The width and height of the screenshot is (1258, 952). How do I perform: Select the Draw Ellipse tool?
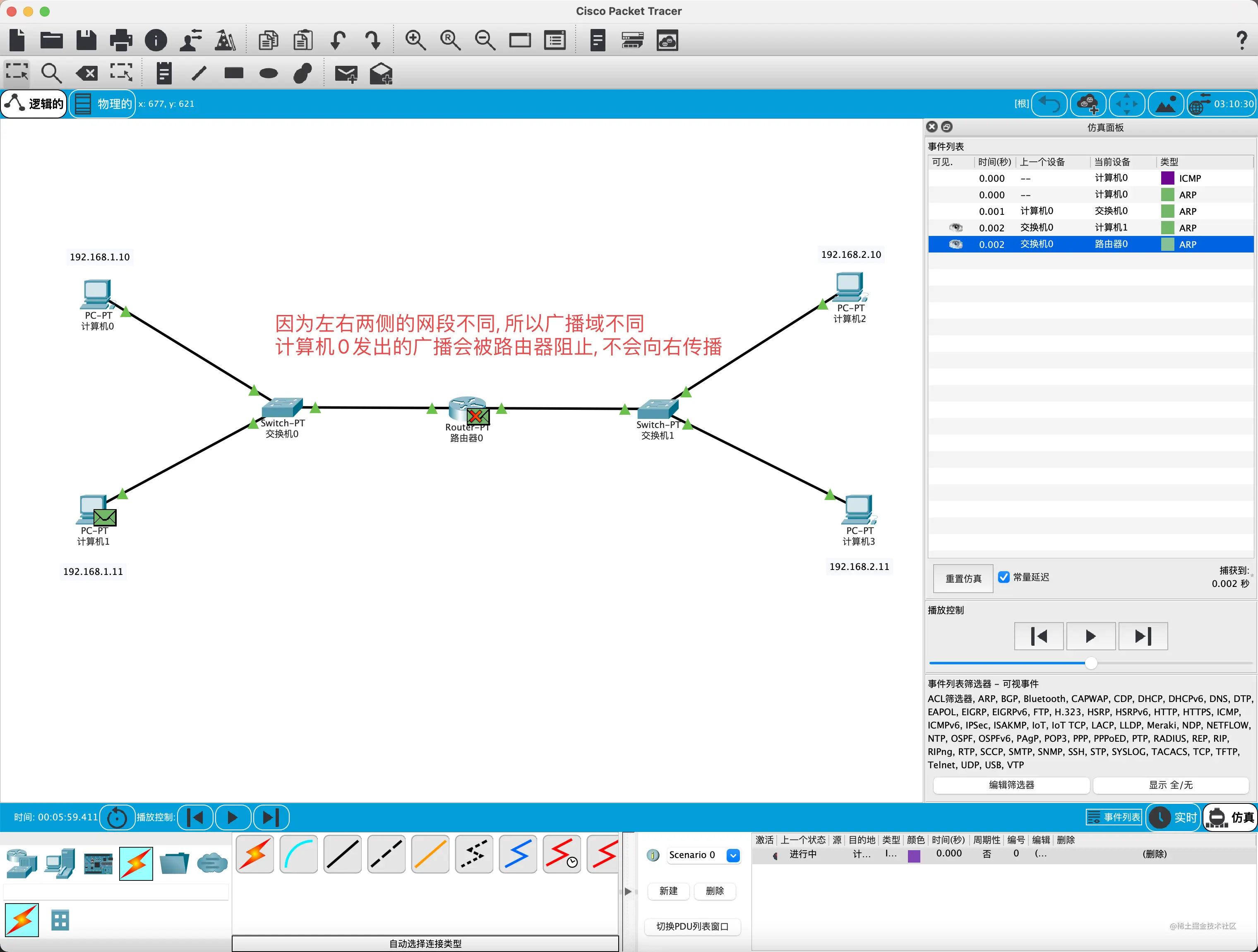269,73
